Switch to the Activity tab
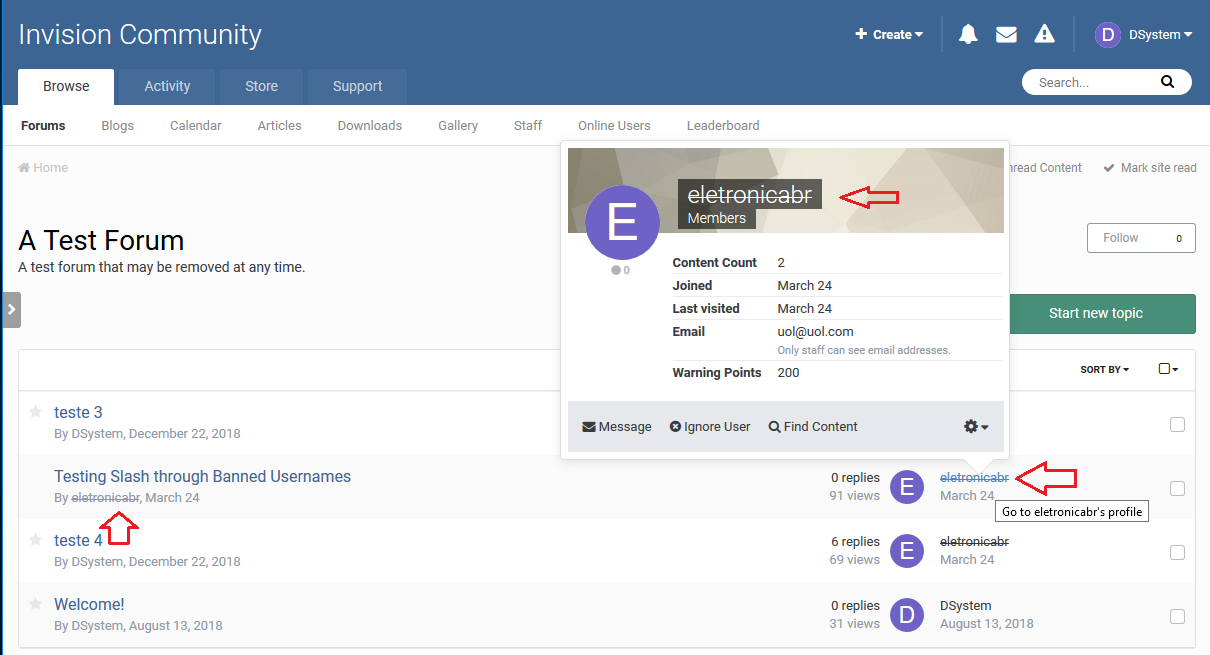Viewport: 1210px width, 655px height. 167,87
